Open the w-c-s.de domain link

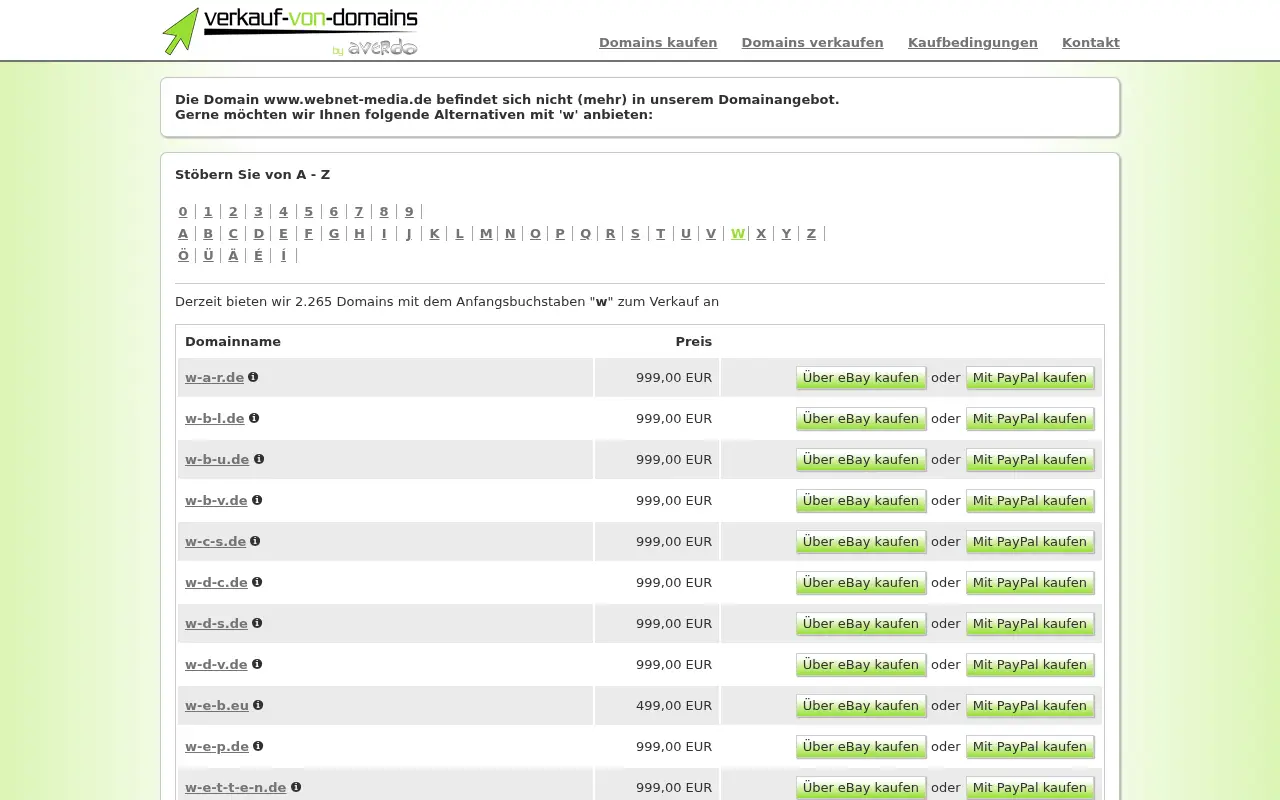click(215, 541)
